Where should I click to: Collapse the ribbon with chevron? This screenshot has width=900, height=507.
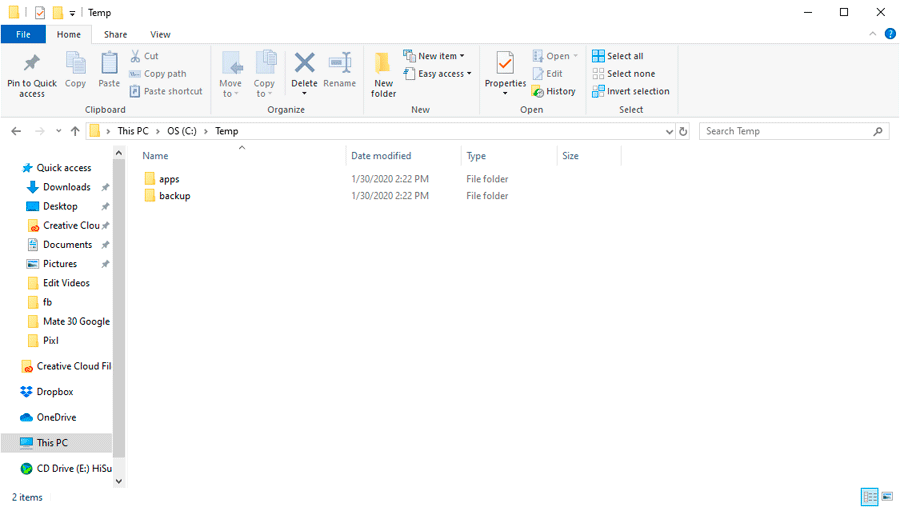click(872, 34)
